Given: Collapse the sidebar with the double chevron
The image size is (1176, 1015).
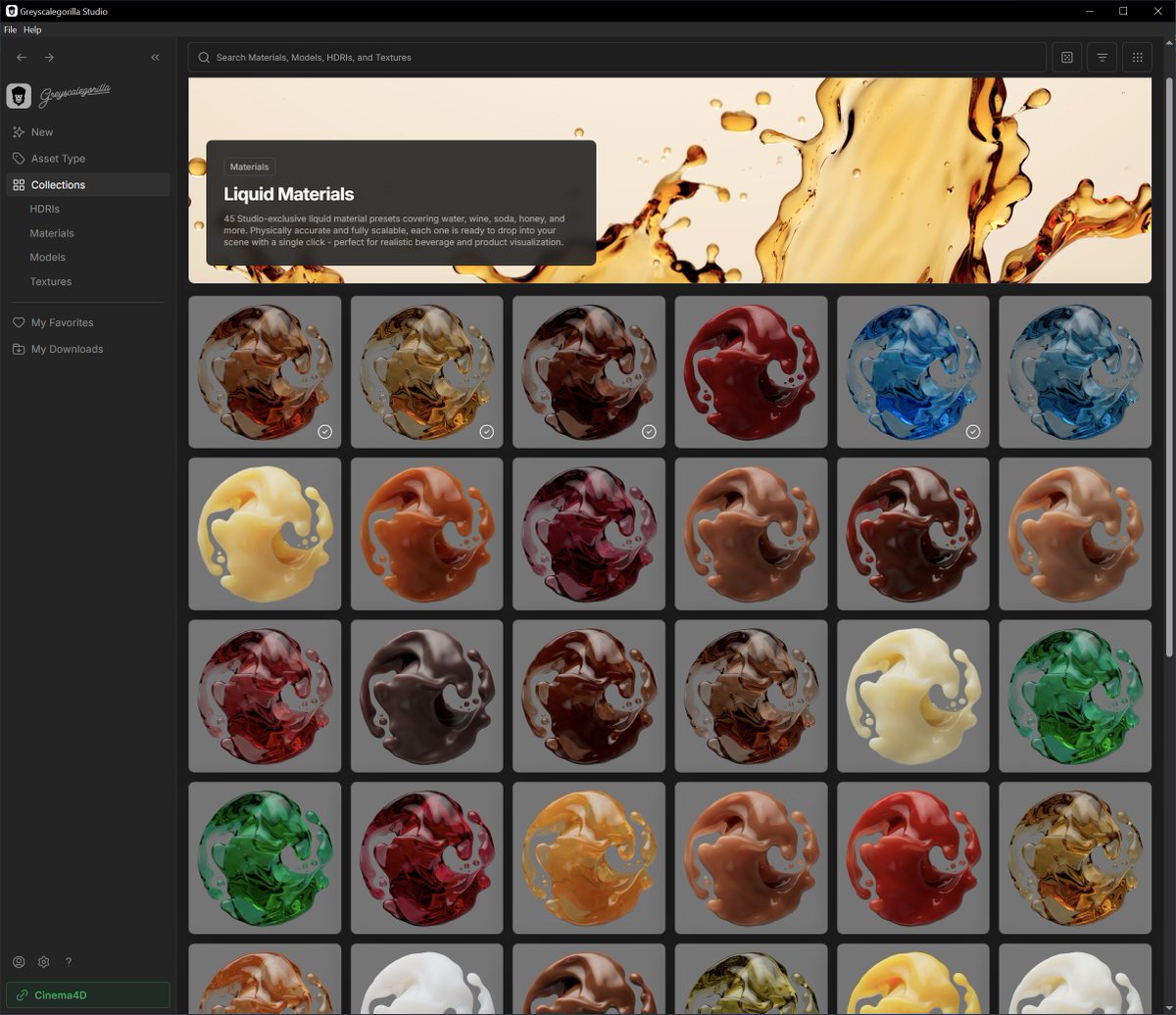Looking at the screenshot, I should click(155, 58).
